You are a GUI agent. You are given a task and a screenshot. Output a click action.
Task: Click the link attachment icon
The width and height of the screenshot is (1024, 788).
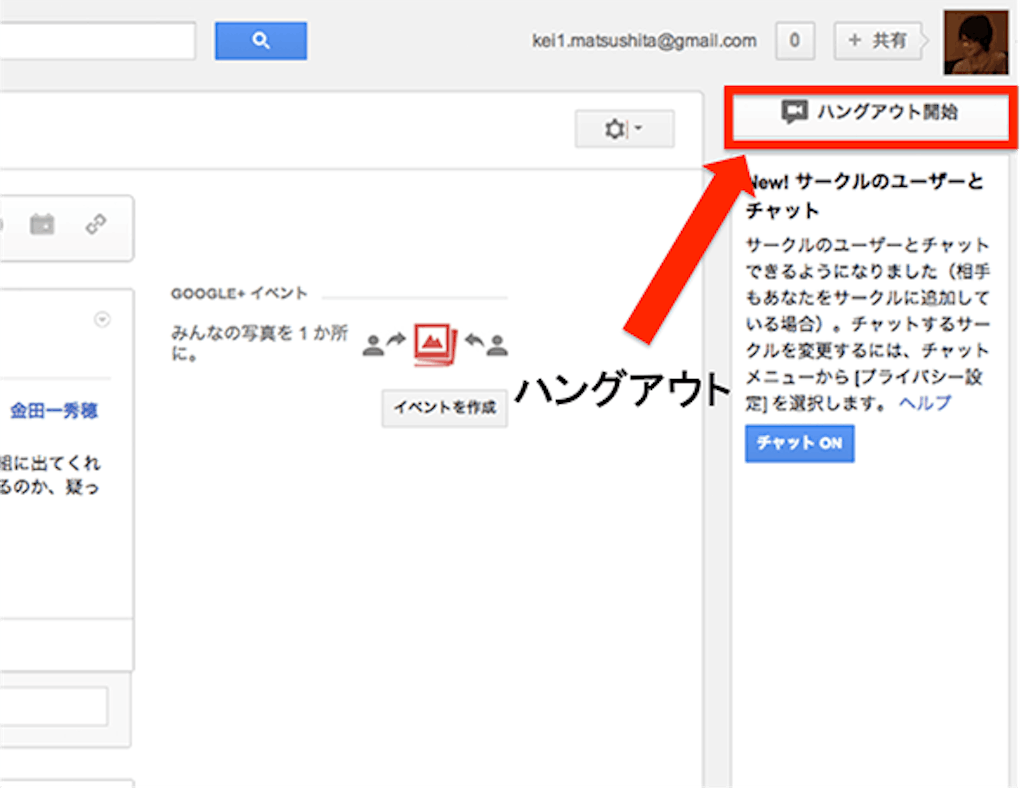[96, 224]
